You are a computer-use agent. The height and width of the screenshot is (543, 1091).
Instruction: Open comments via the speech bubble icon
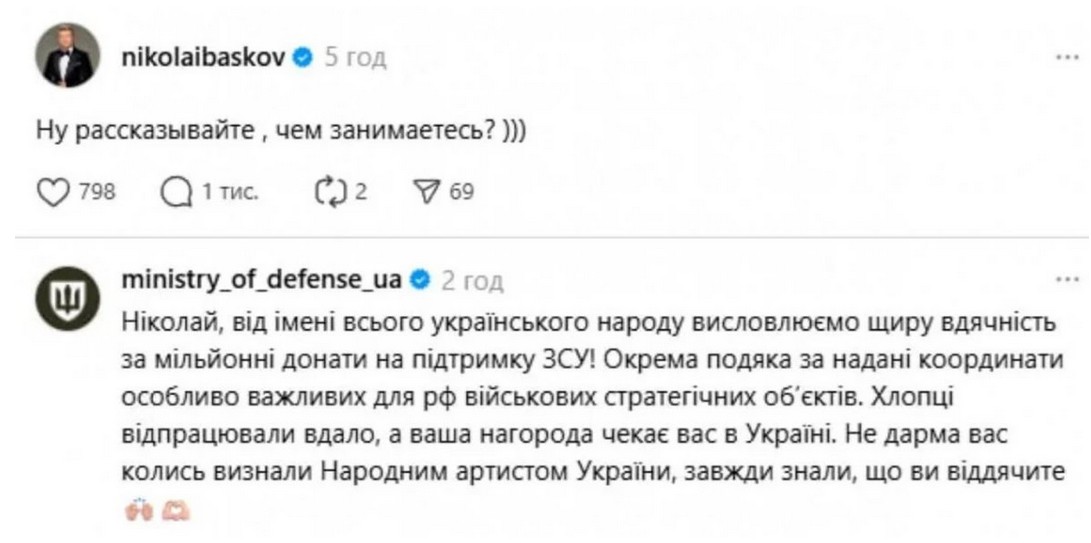point(174,190)
